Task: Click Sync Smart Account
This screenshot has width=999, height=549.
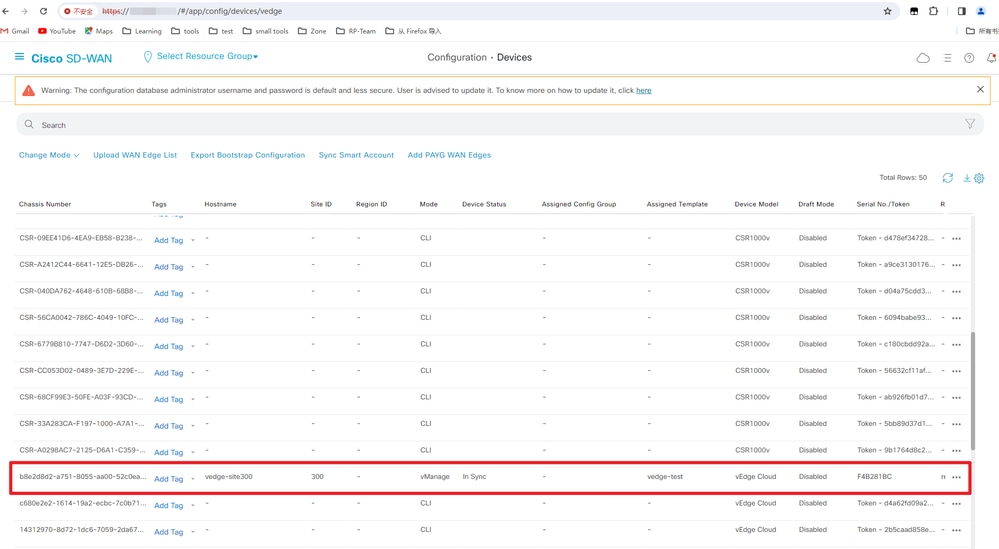Action: pyautogui.click(x=356, y=155)
